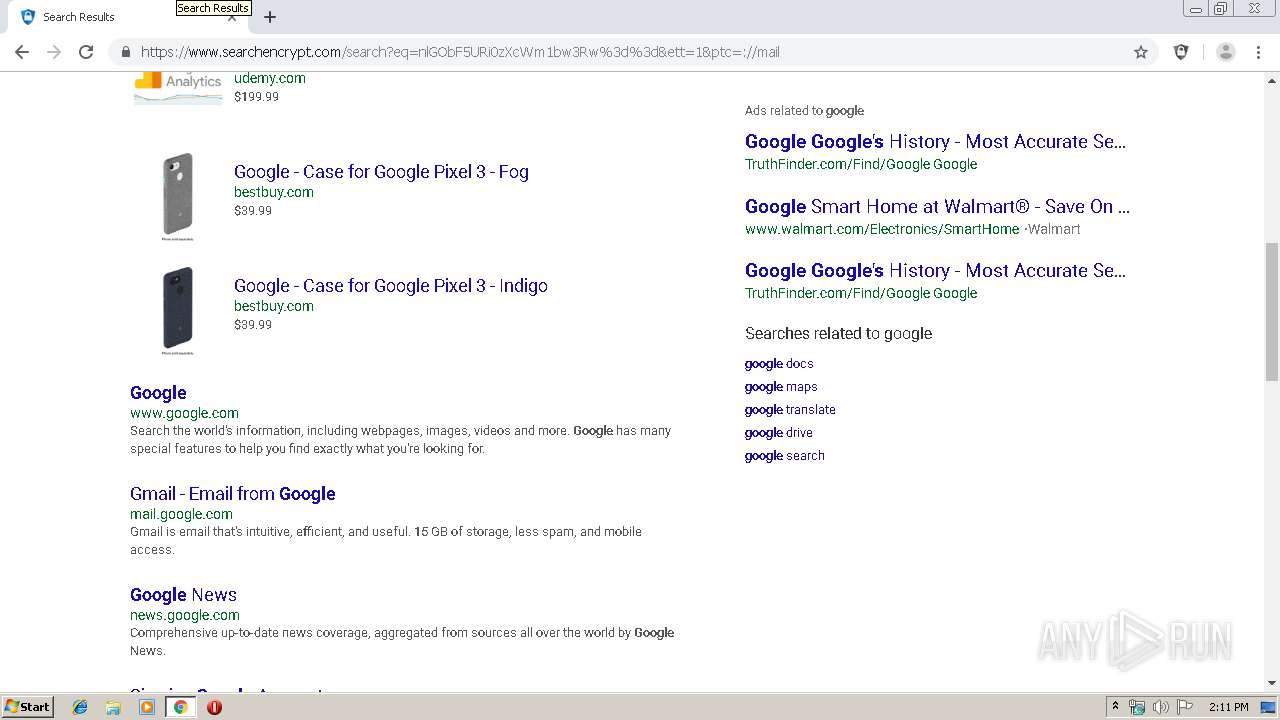Click the network tray icon
The image size is (1280, 720).
(x=1137, y=707)
